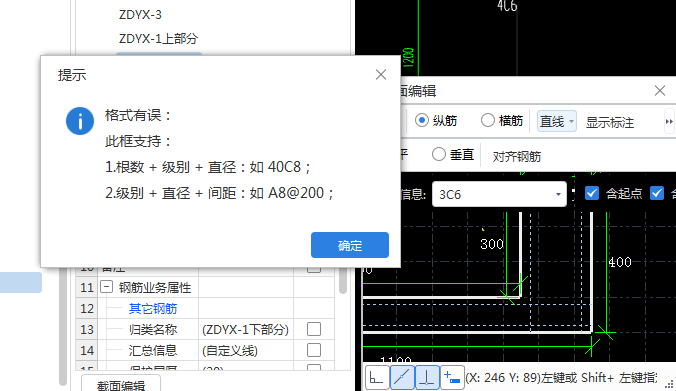Select the ZDYX-1上部分 list item
This screenshot has height=391, width=676.
coord(158,39)
